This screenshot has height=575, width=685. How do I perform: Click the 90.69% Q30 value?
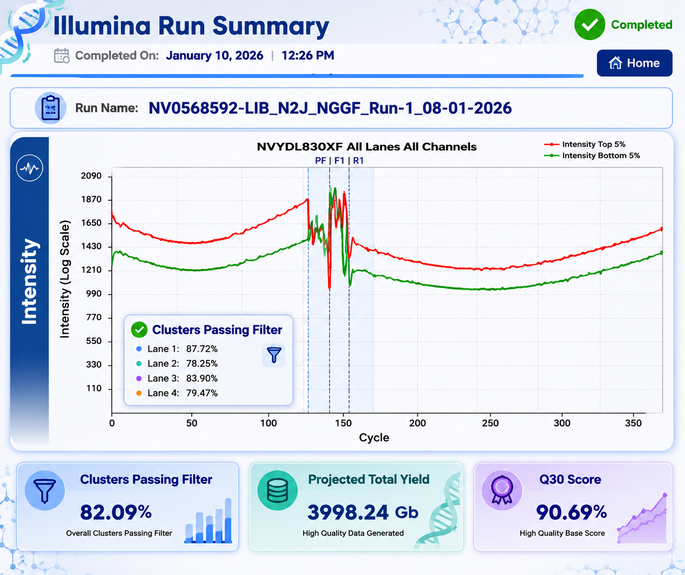pos(571,512)
